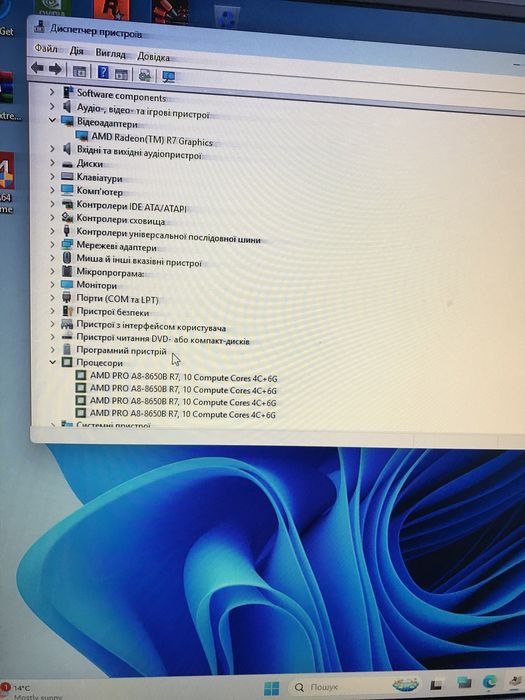
Task: Click the key icon beside Пристрої безпеки
Action: (67, 311)
